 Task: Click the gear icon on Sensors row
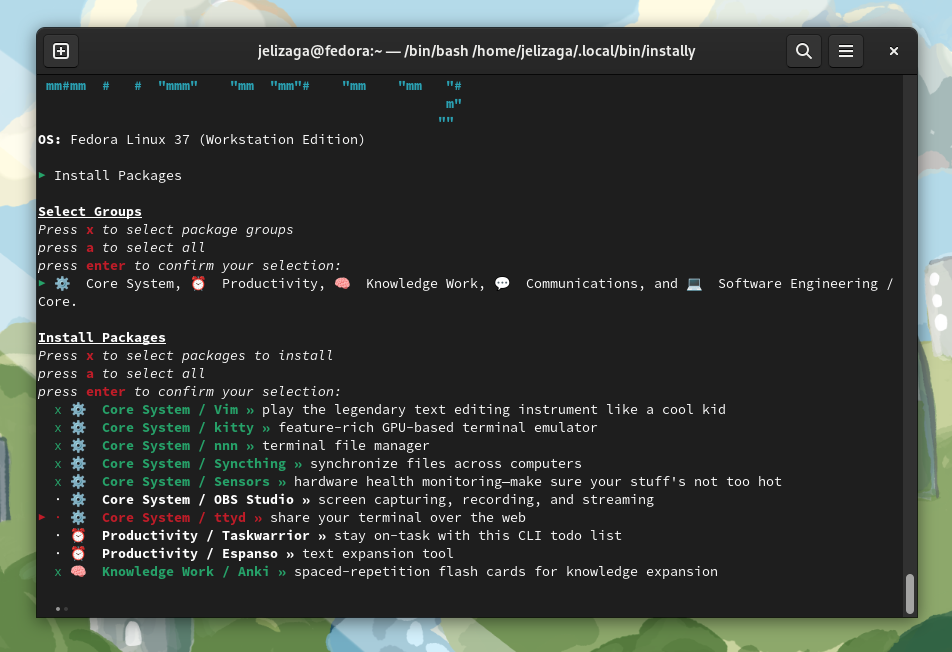pos(78,481)
